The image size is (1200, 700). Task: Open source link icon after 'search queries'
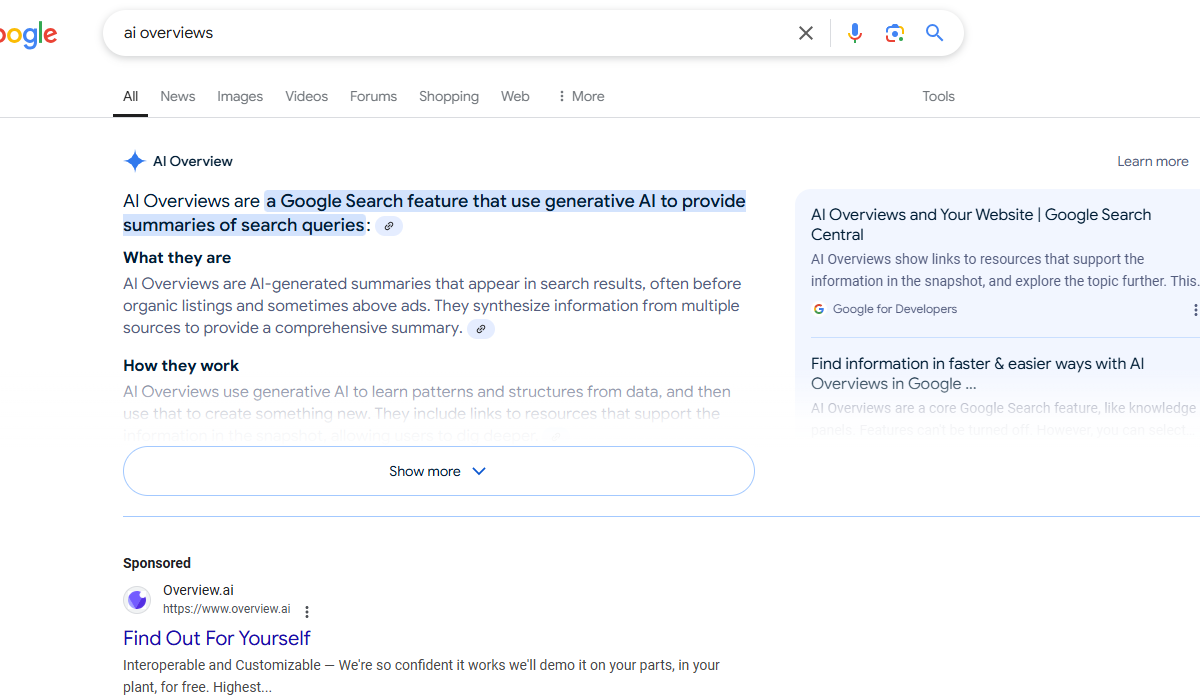389,226
